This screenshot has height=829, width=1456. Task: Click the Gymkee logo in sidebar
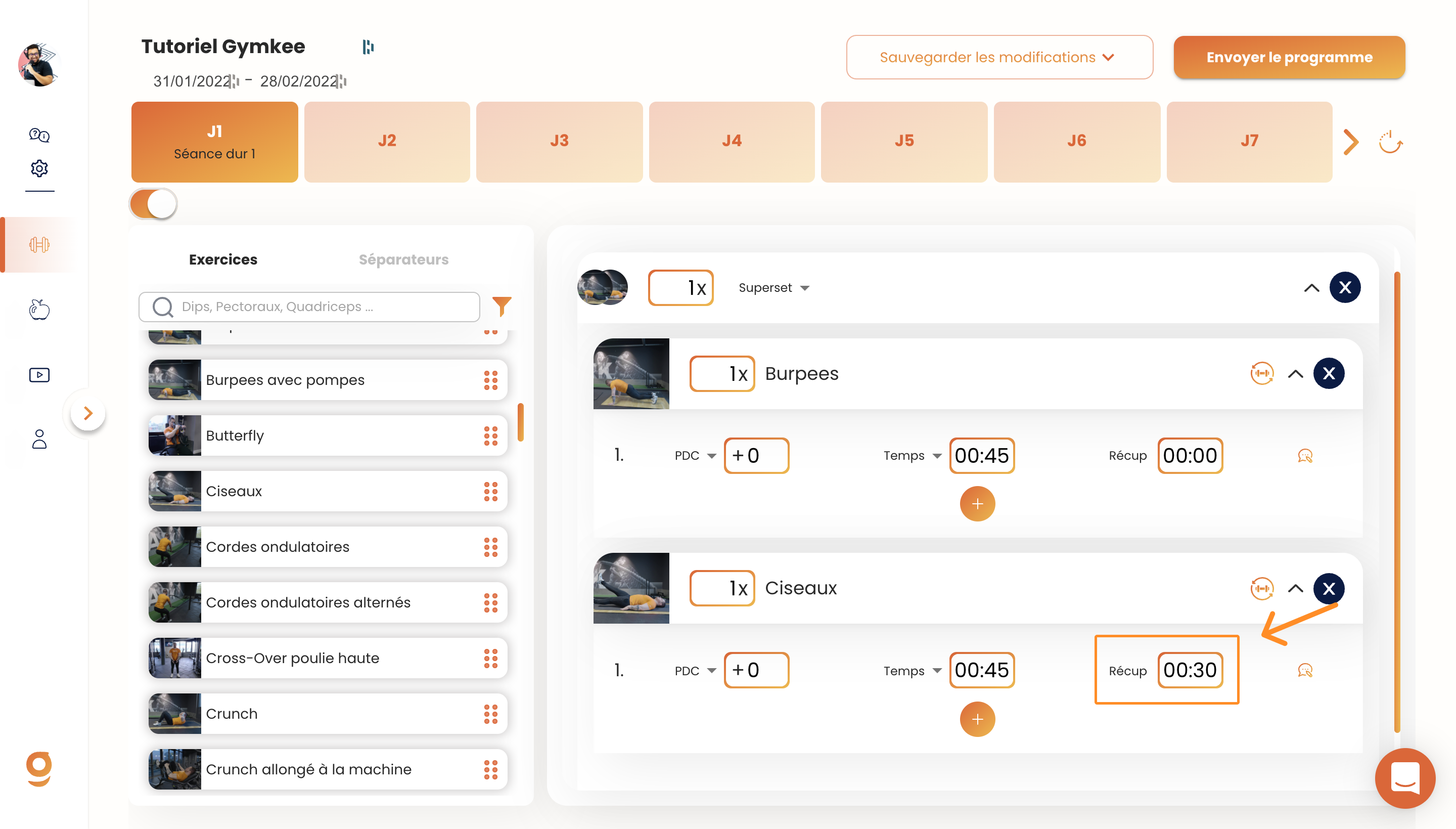(39, 769)
